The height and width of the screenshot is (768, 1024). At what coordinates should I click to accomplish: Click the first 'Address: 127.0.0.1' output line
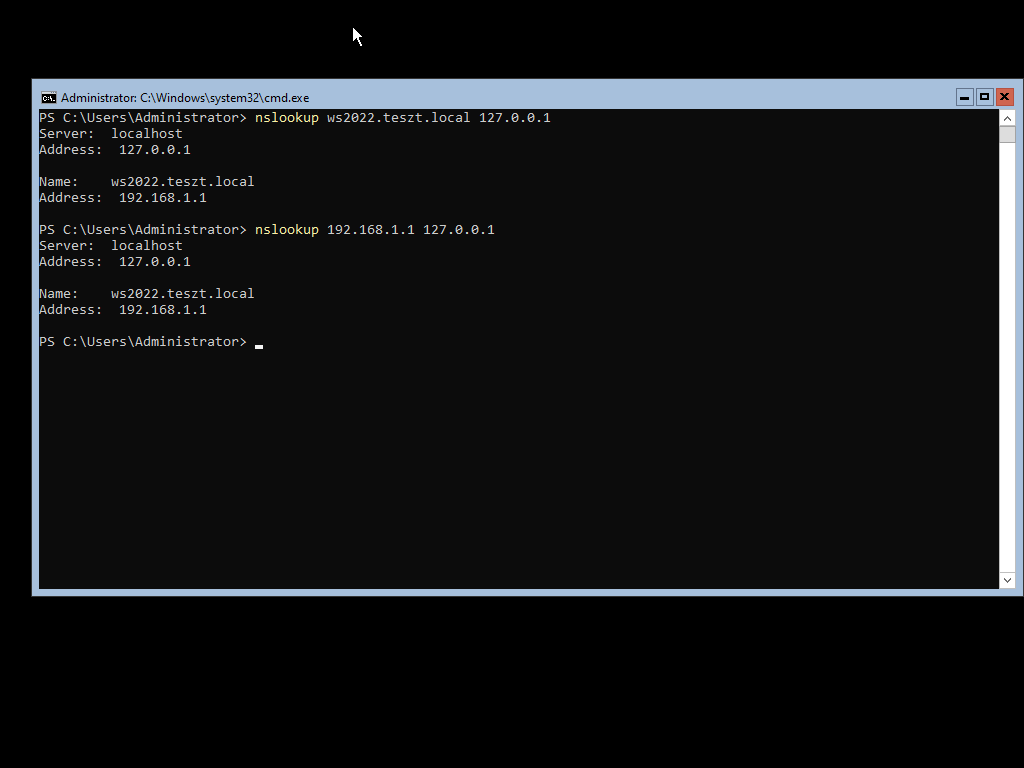(x=115, y=150)
